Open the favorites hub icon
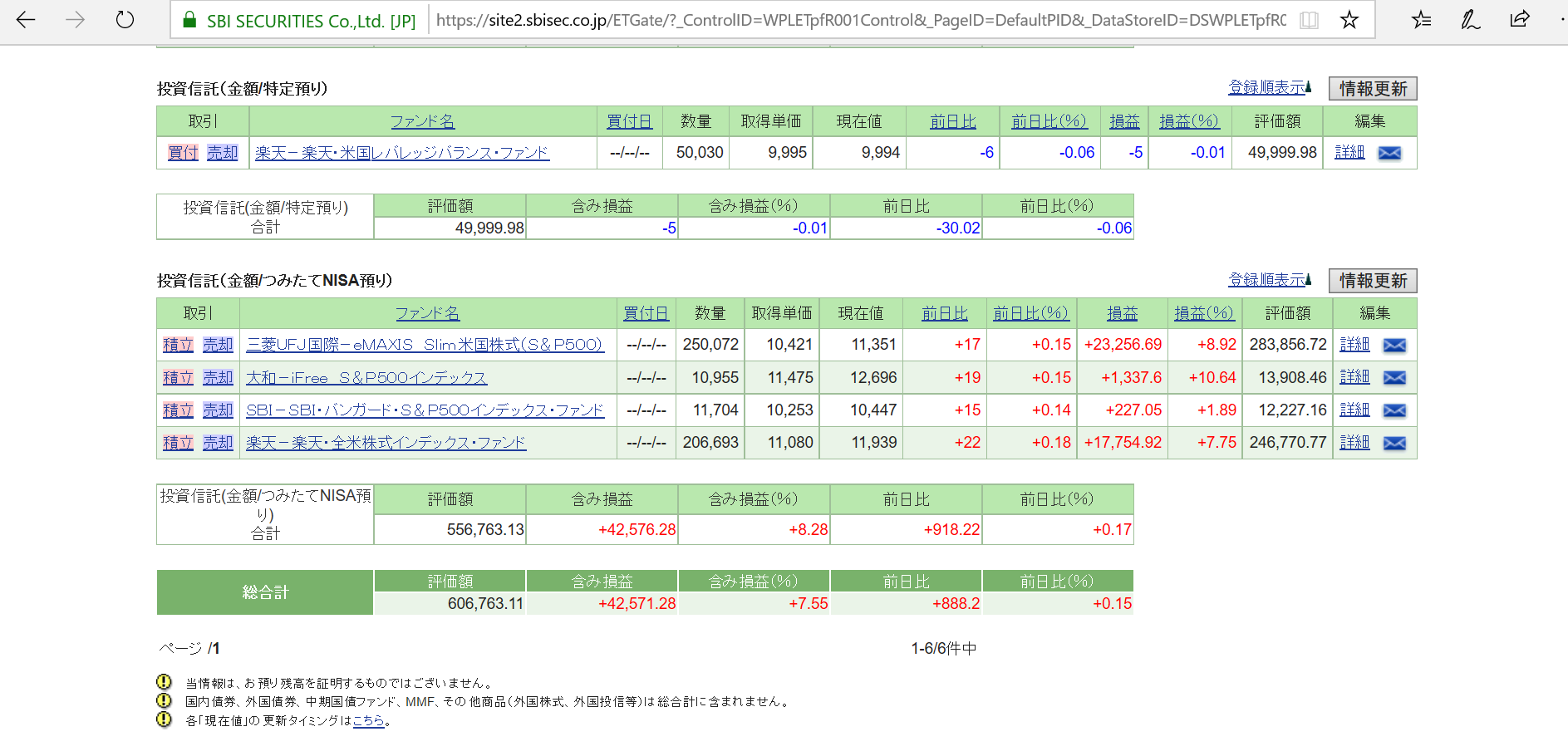This screenshot has width=1568, height=756. click(1421, 20)
